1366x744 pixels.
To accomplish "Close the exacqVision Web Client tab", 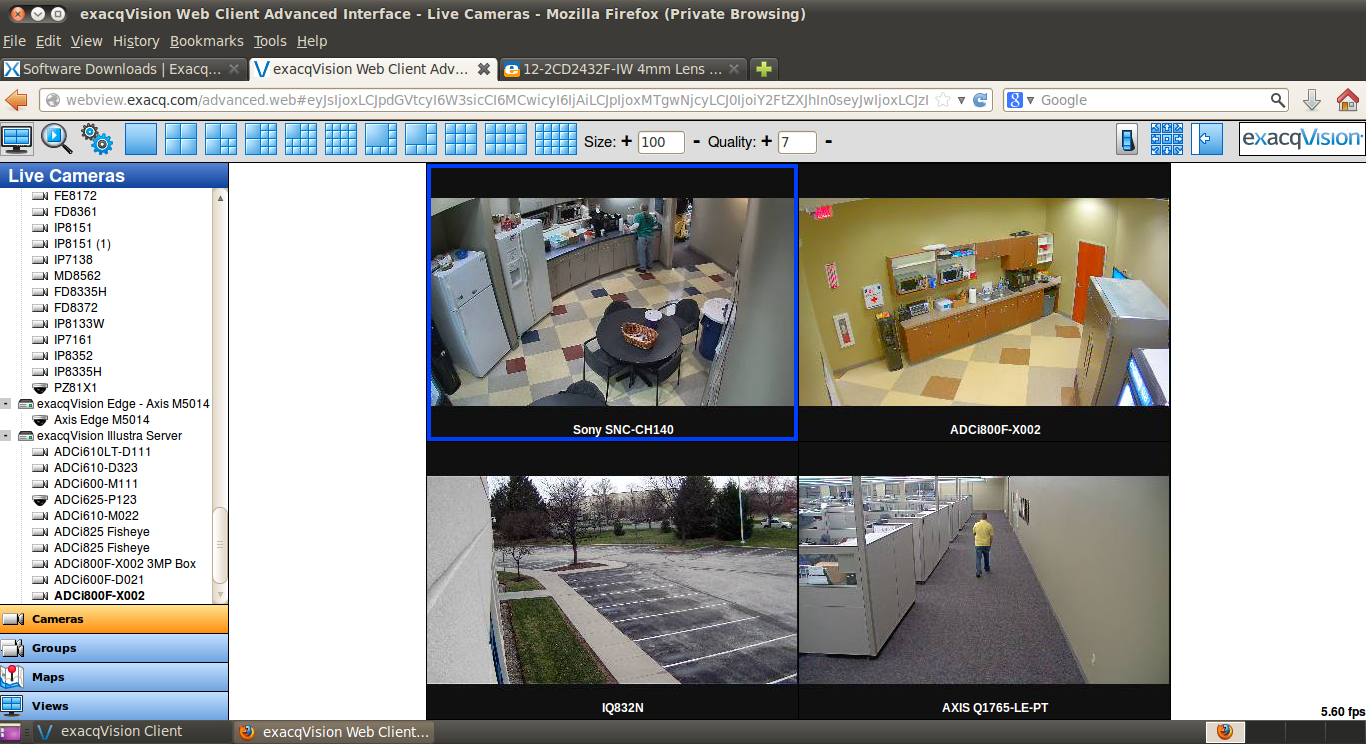I will point(483,69).
